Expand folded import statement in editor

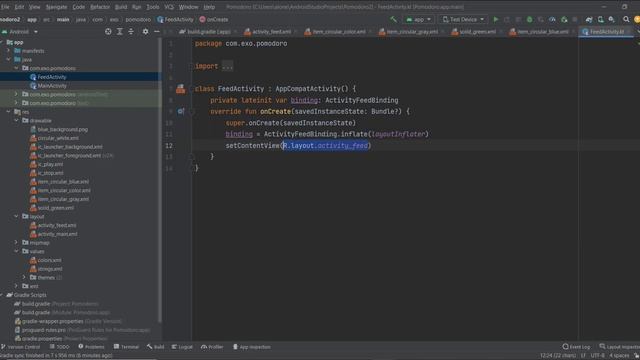(227, 66)
